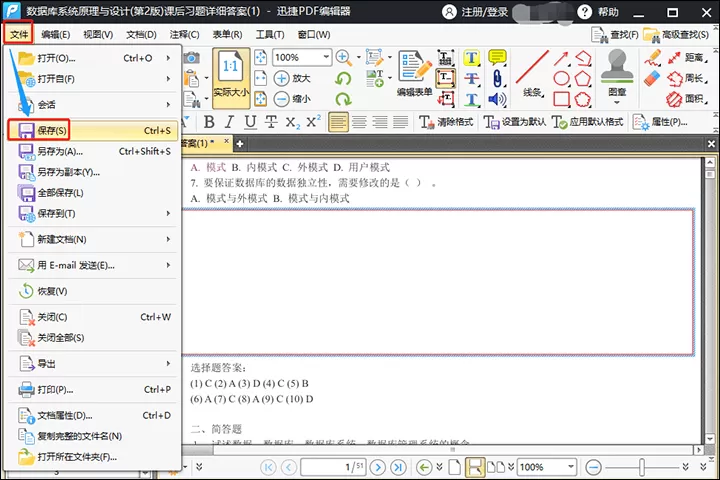Image resolution: width=720 pixels, height=480 pixels.
Task: Click Set as Default (设置为默认) button
Action: (x=514, y=122)
